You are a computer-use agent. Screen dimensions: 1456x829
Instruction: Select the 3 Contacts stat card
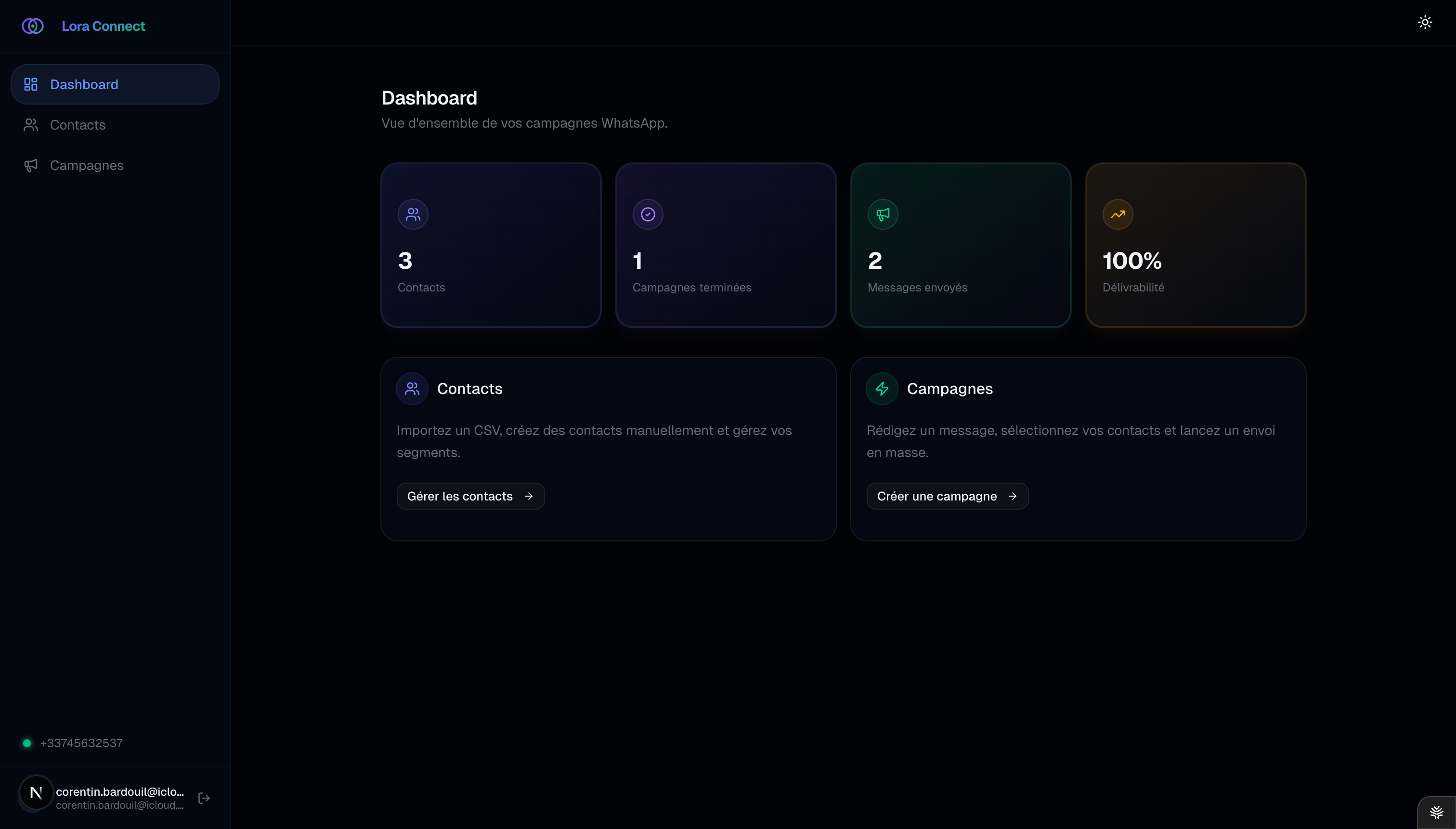(491, 245)
